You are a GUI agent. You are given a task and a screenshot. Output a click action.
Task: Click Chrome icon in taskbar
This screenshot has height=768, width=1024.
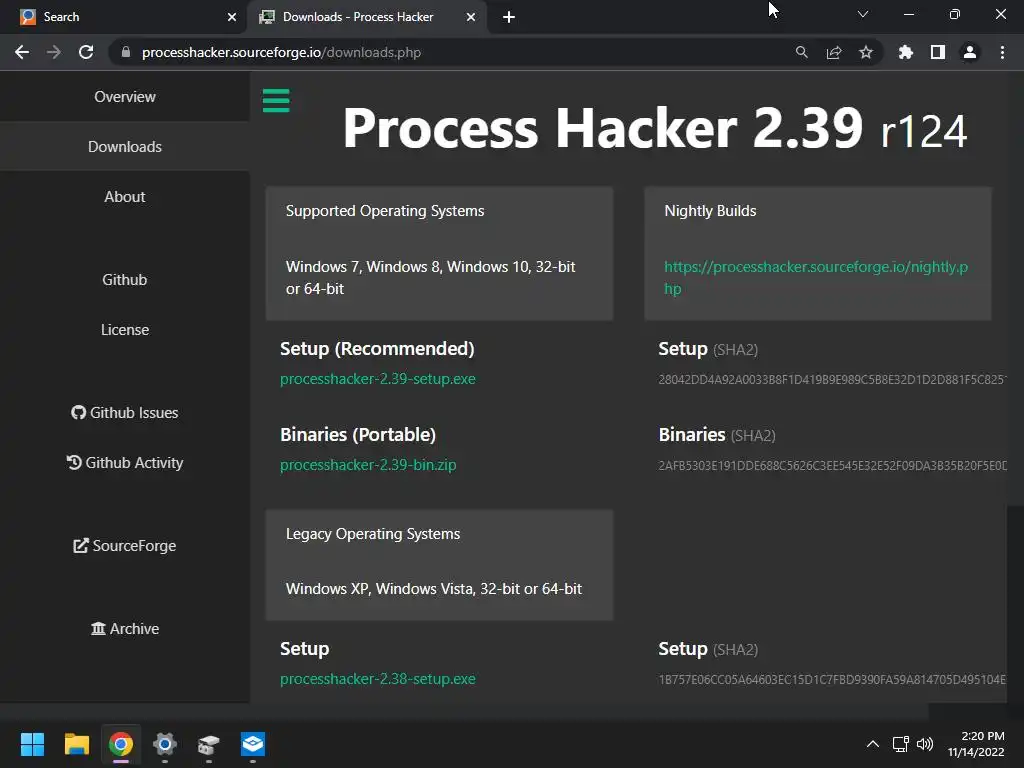(x=121, y=744)
